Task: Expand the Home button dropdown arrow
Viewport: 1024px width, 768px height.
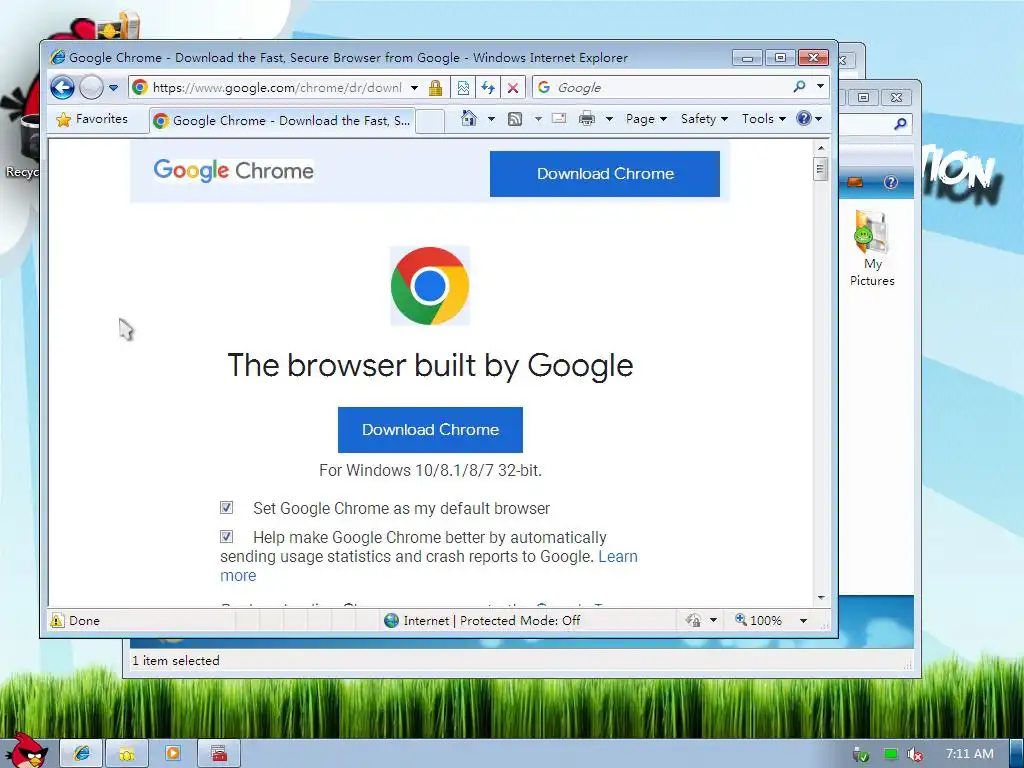Action: point(491,119)
